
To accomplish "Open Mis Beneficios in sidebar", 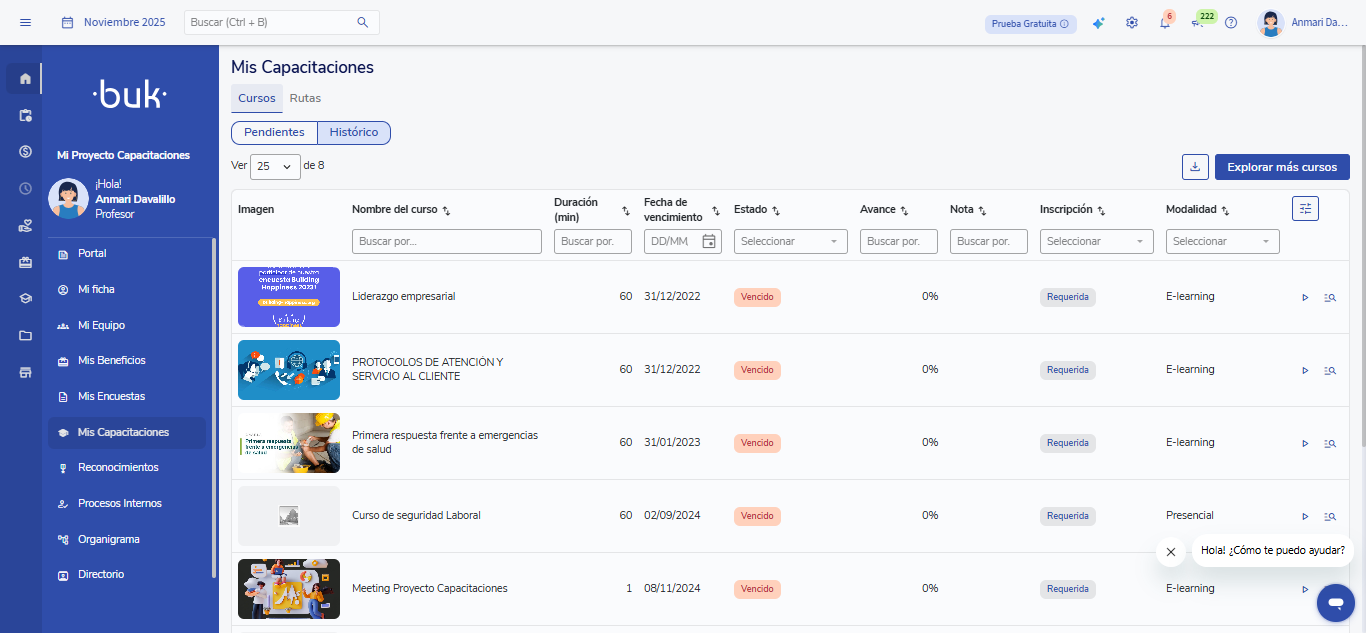I will point(112,360).
